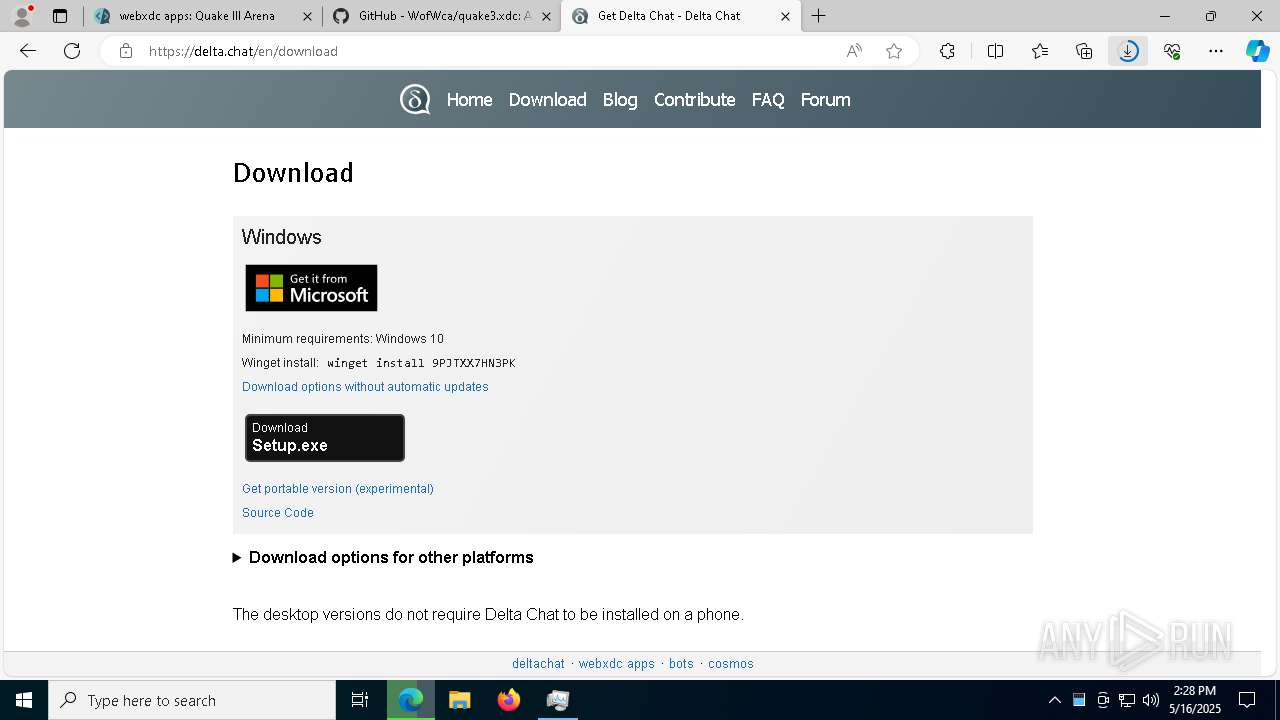Image resolution: width=1280 pixels, height=720 pixels.
Task: Close the webxdc apps Quake III tab
Action: point(307,16)
